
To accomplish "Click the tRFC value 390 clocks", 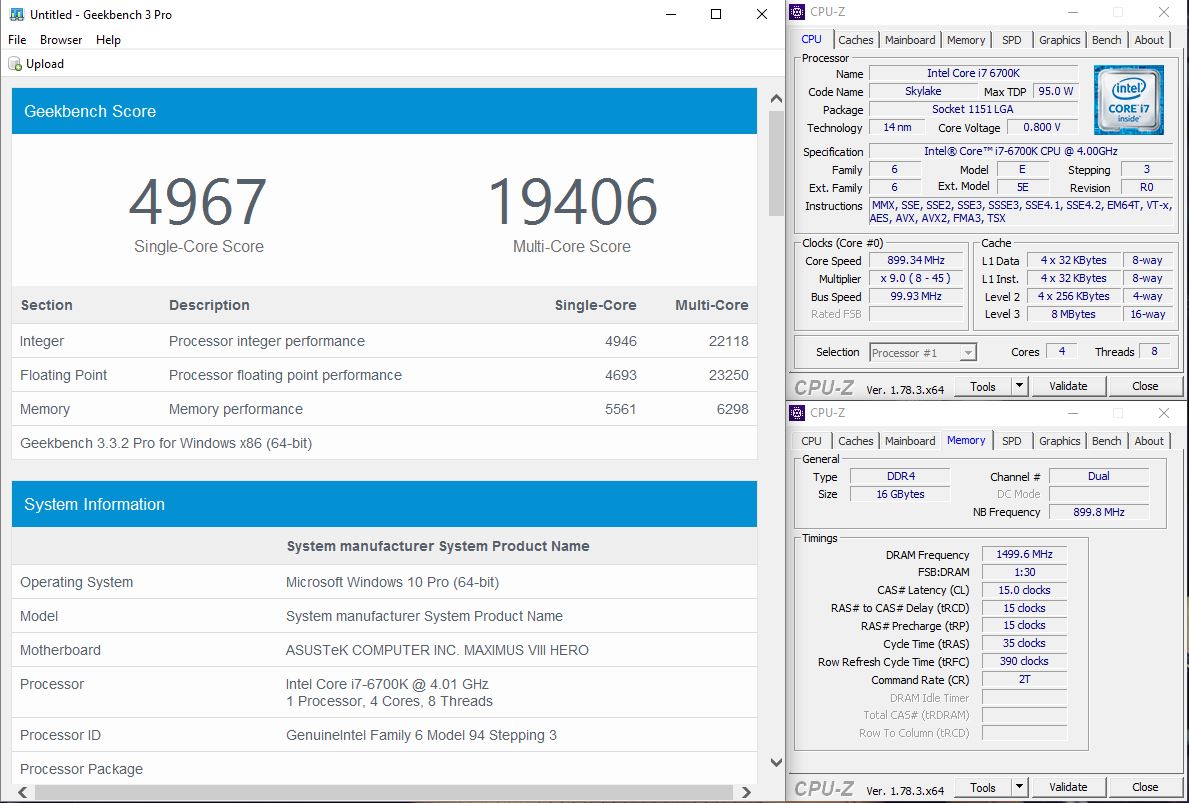I will pyautogui.click(x=1024, y=661).
